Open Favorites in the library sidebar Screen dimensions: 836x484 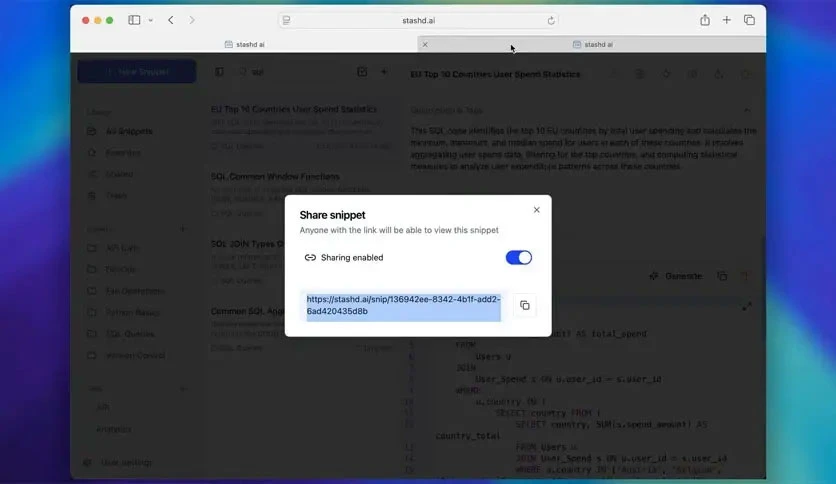[x=123, y=152]
